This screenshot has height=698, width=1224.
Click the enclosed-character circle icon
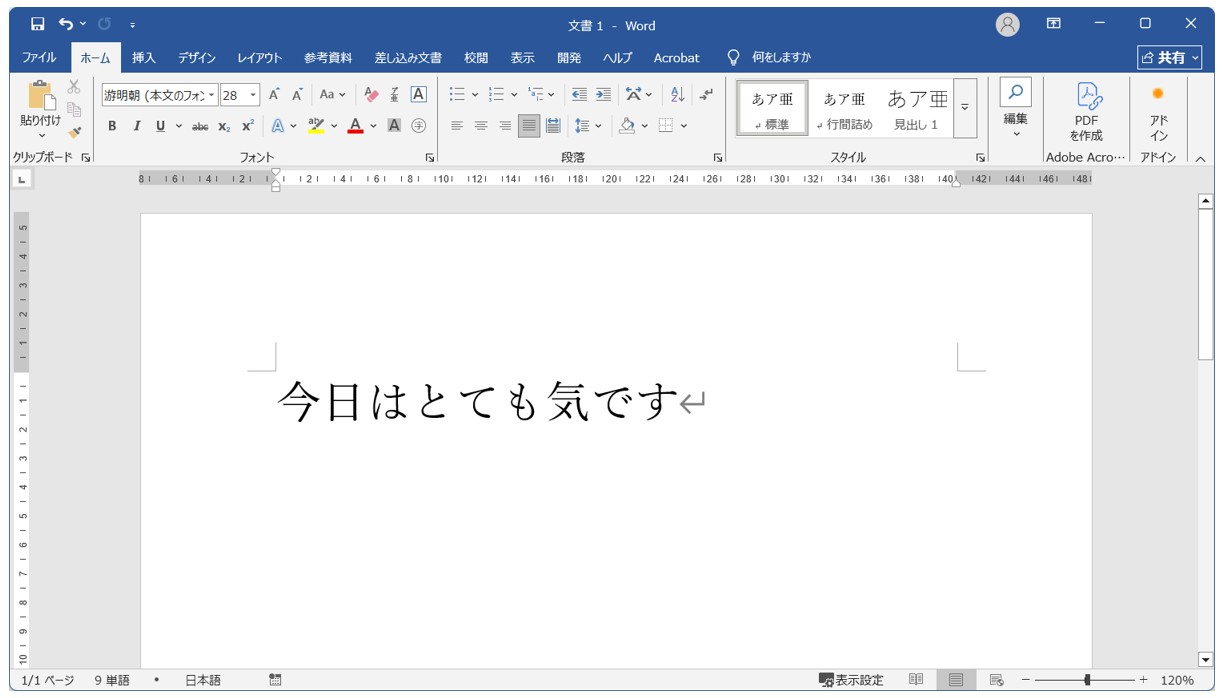tap(419, 126)
